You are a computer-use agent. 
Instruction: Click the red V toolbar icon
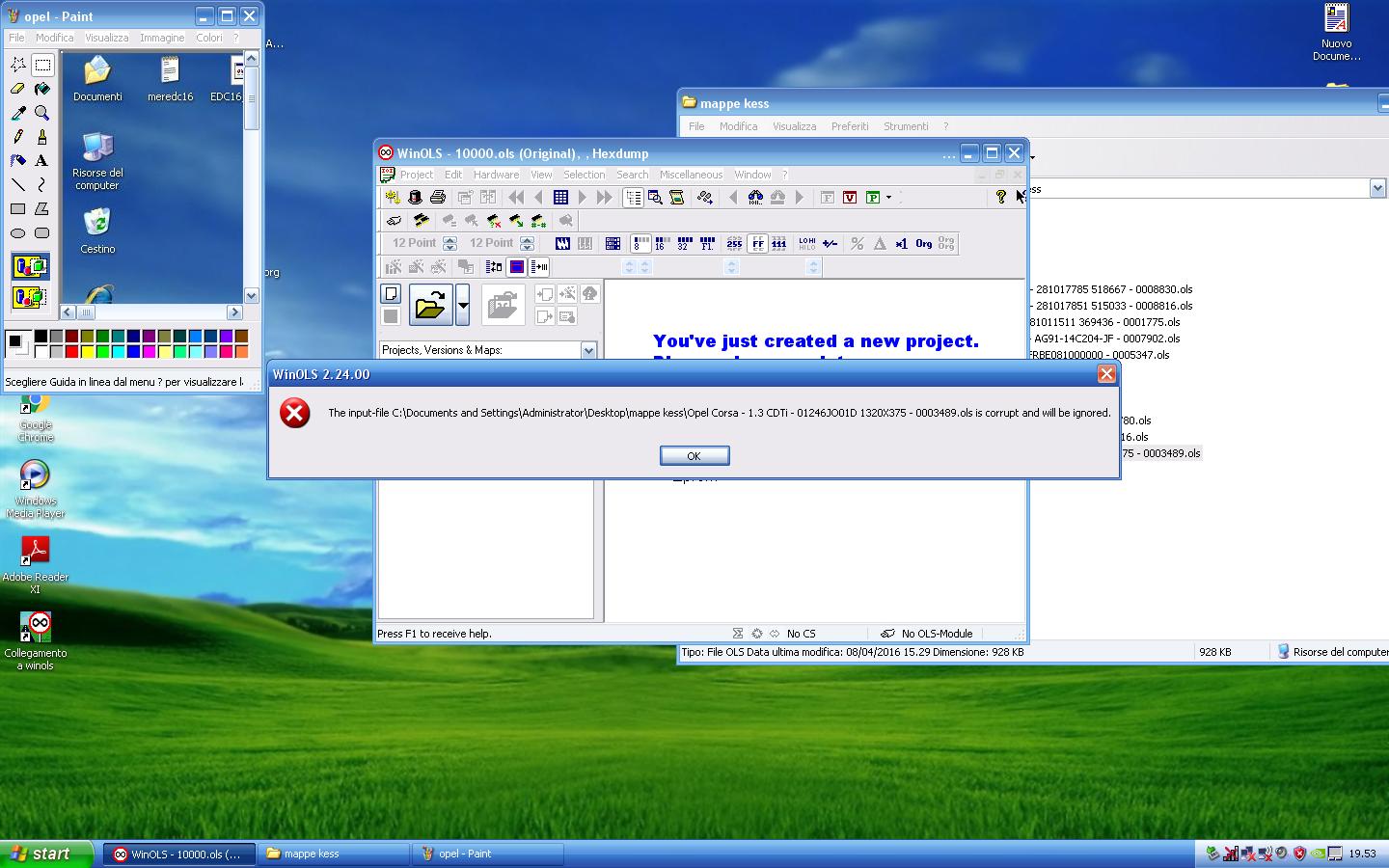pos(850,197)
